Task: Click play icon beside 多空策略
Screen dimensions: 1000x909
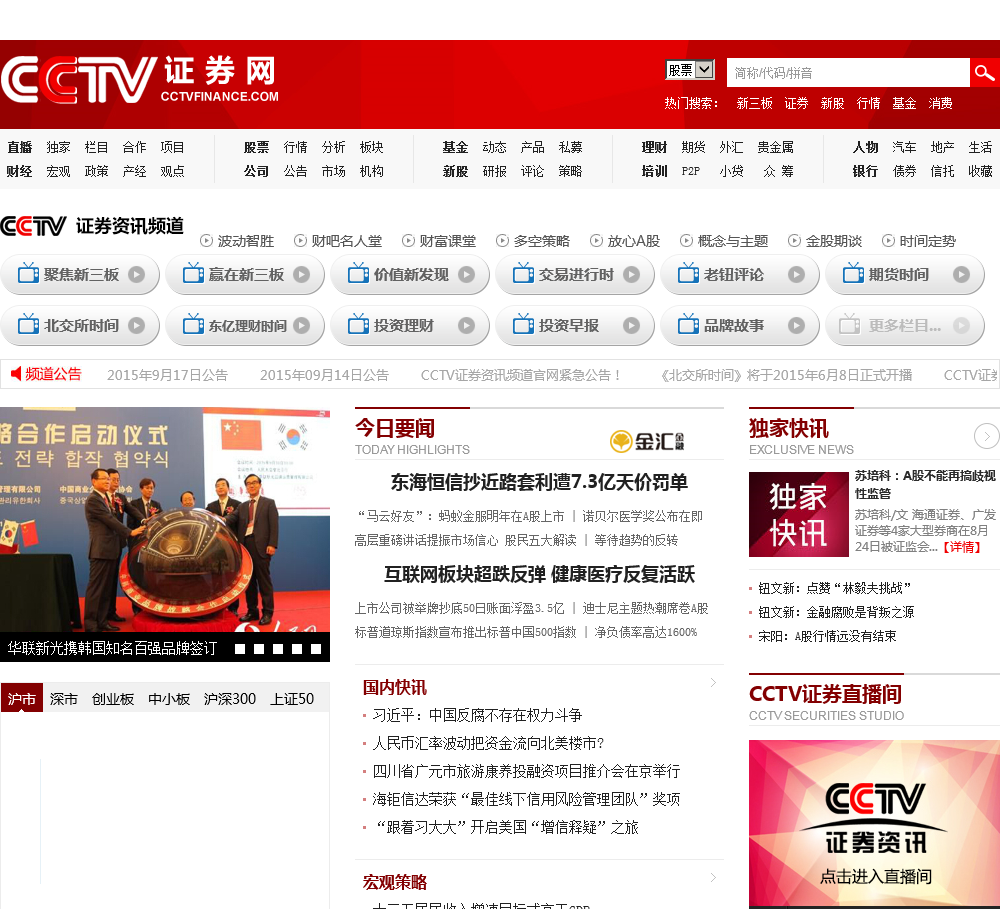Action: (x=503, y=240)
